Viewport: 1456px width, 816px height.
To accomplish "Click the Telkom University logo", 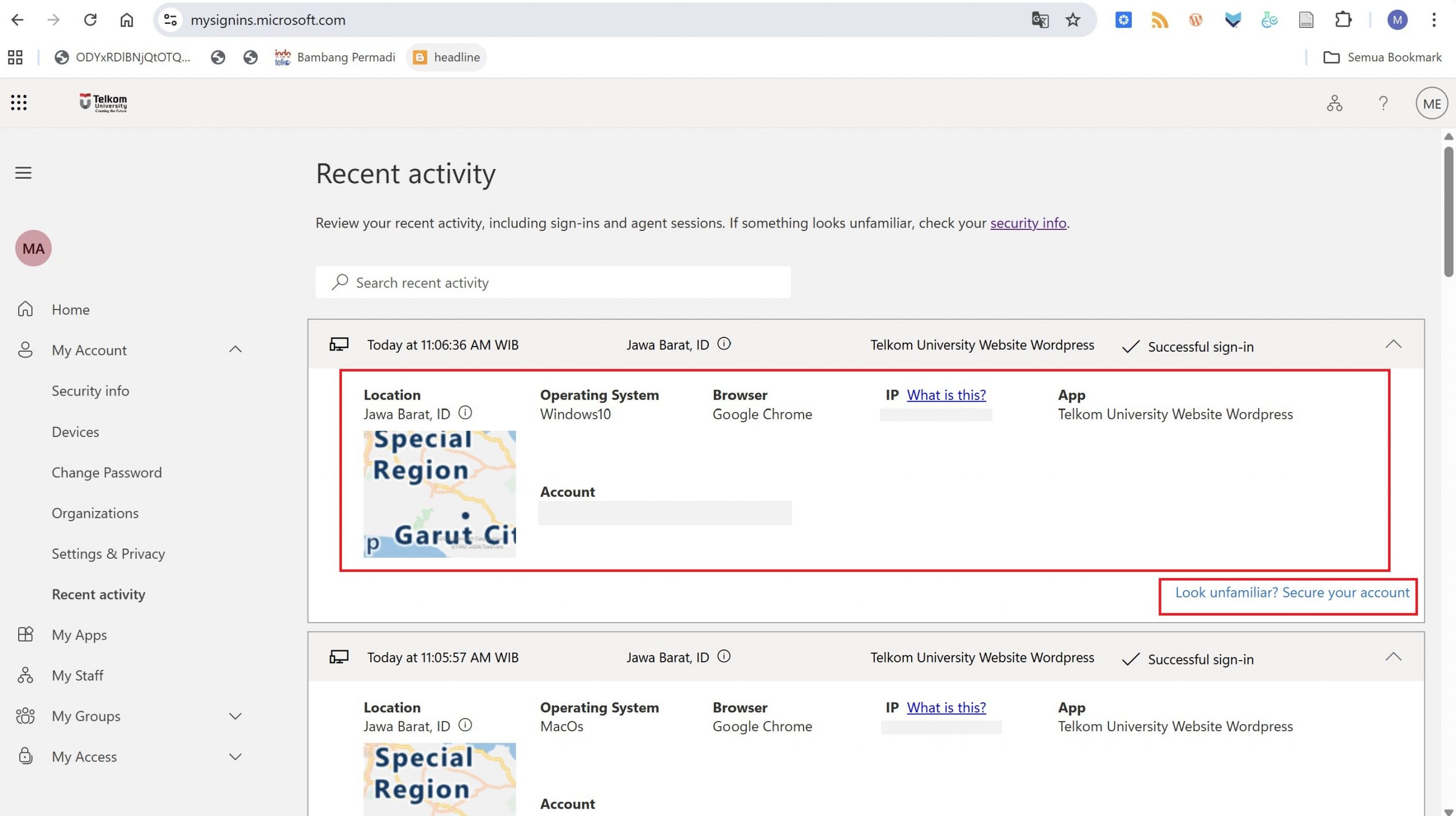I will [103, 102].
